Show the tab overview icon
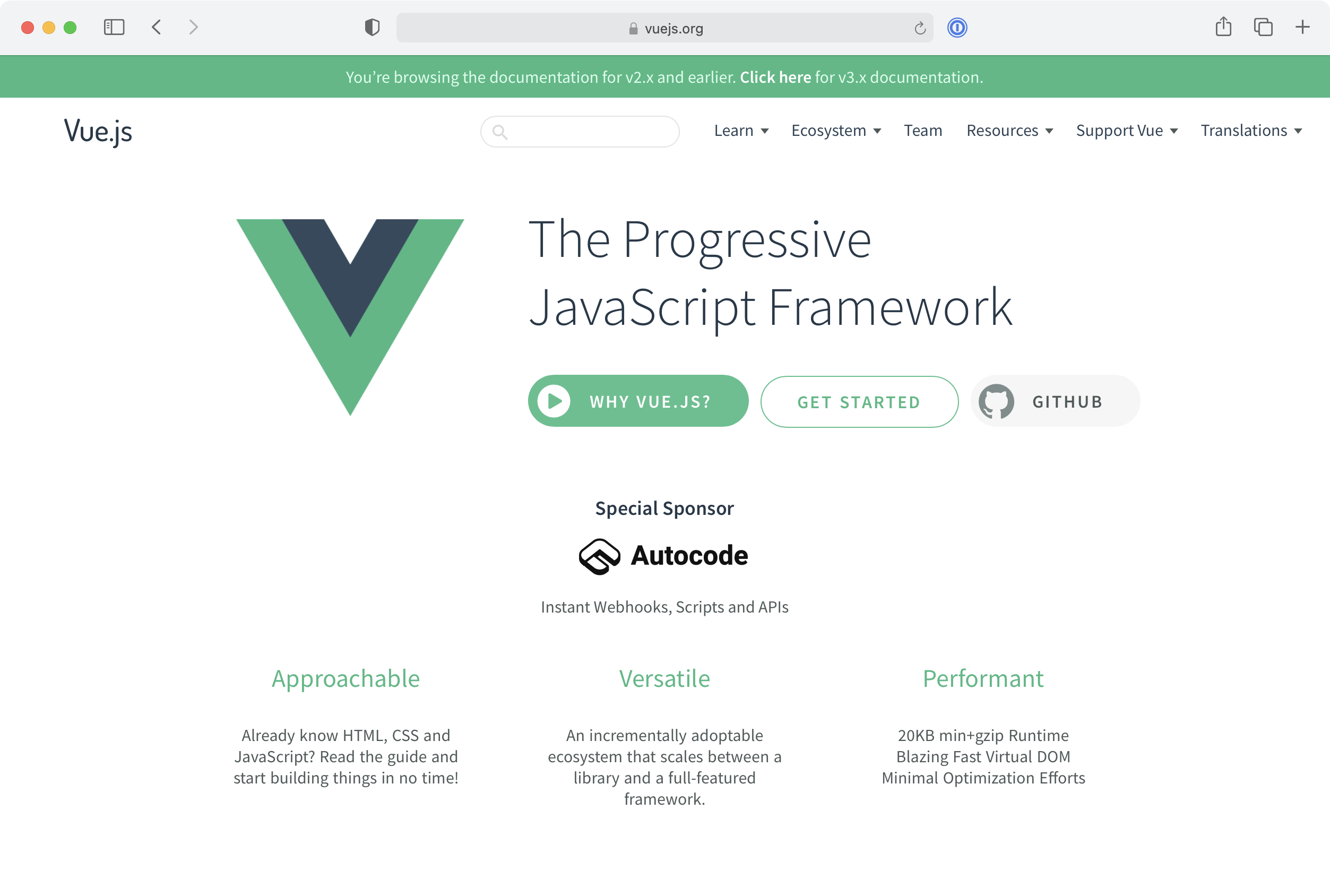This screenshot has height=896, width=1330. tap(1263, 27)
